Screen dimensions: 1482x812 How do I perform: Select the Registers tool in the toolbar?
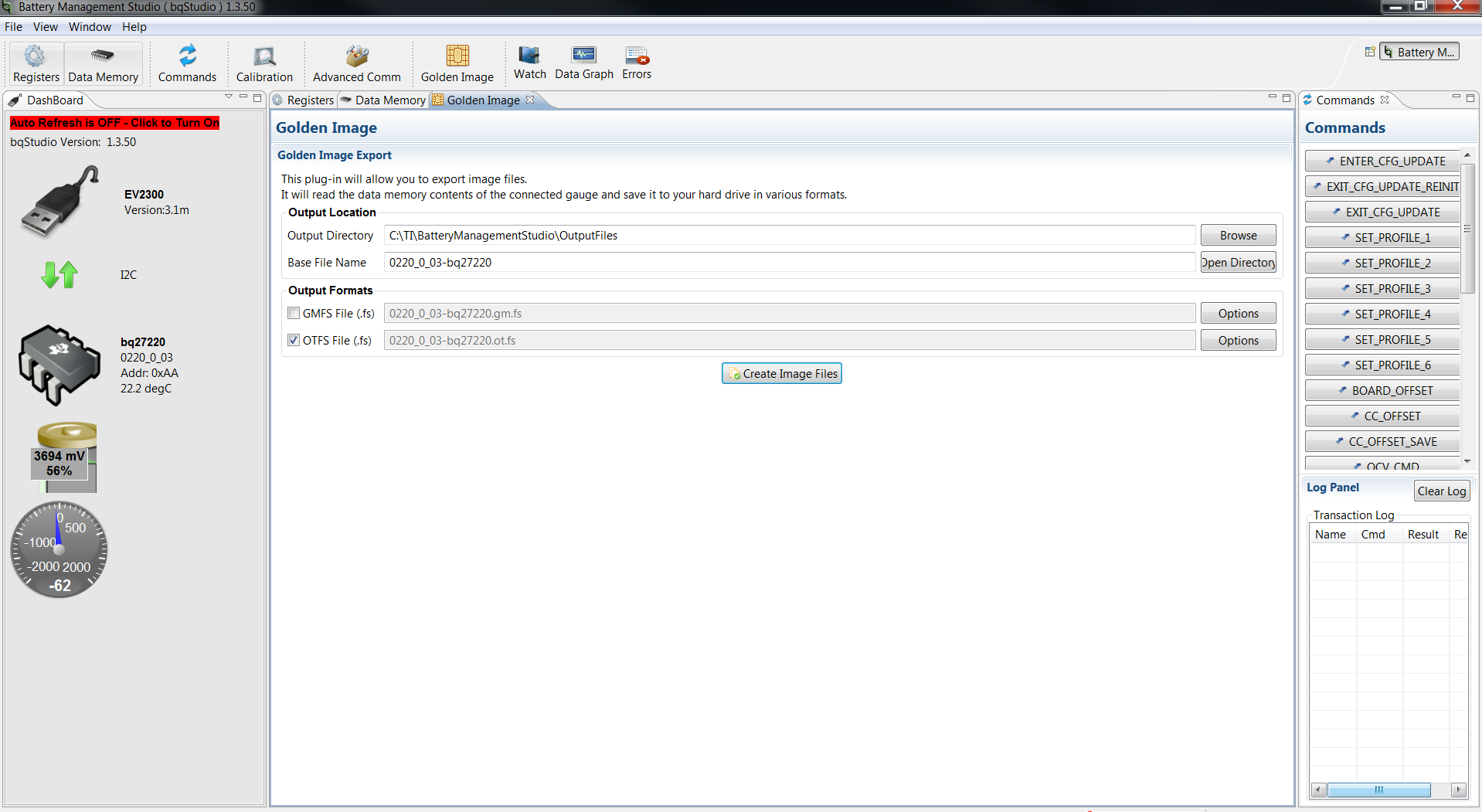(x=36, y=63)
